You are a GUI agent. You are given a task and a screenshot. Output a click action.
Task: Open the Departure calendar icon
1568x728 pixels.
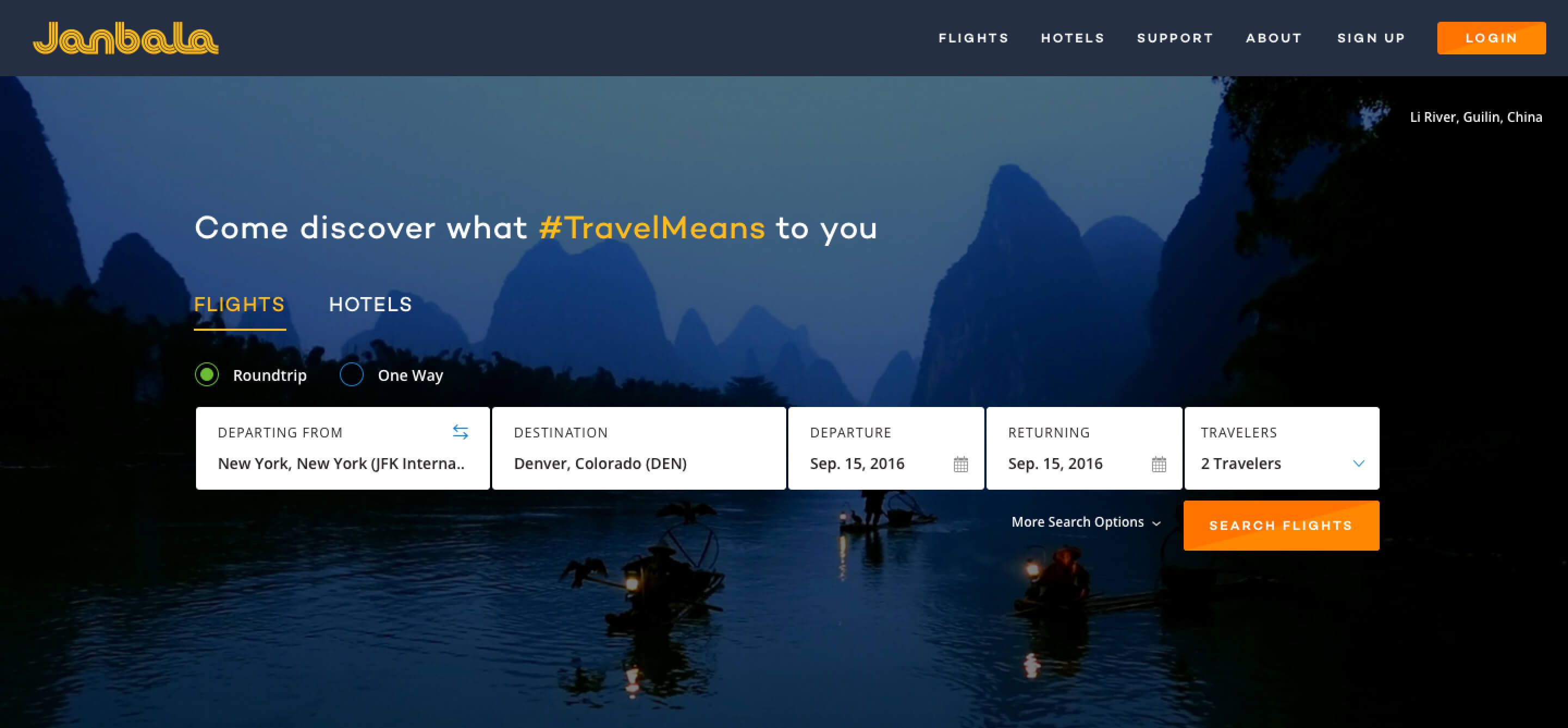point(960,464)
